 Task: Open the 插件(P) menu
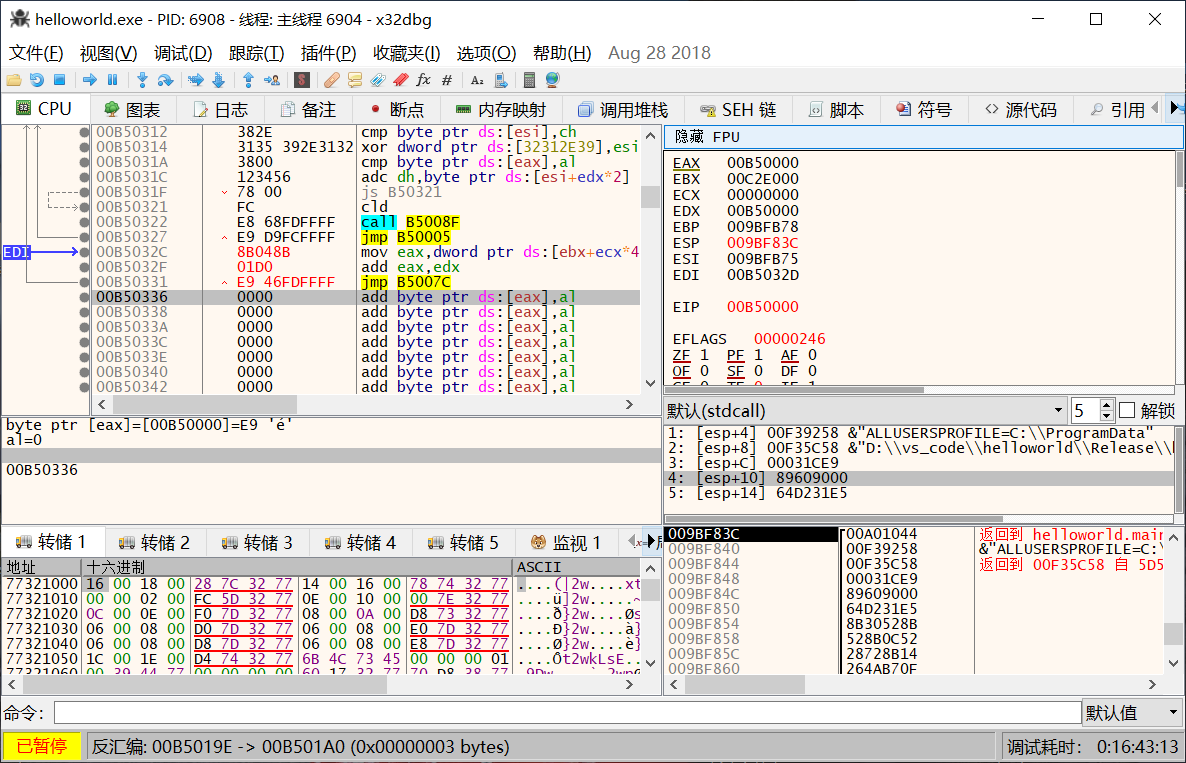coord(328,53)
